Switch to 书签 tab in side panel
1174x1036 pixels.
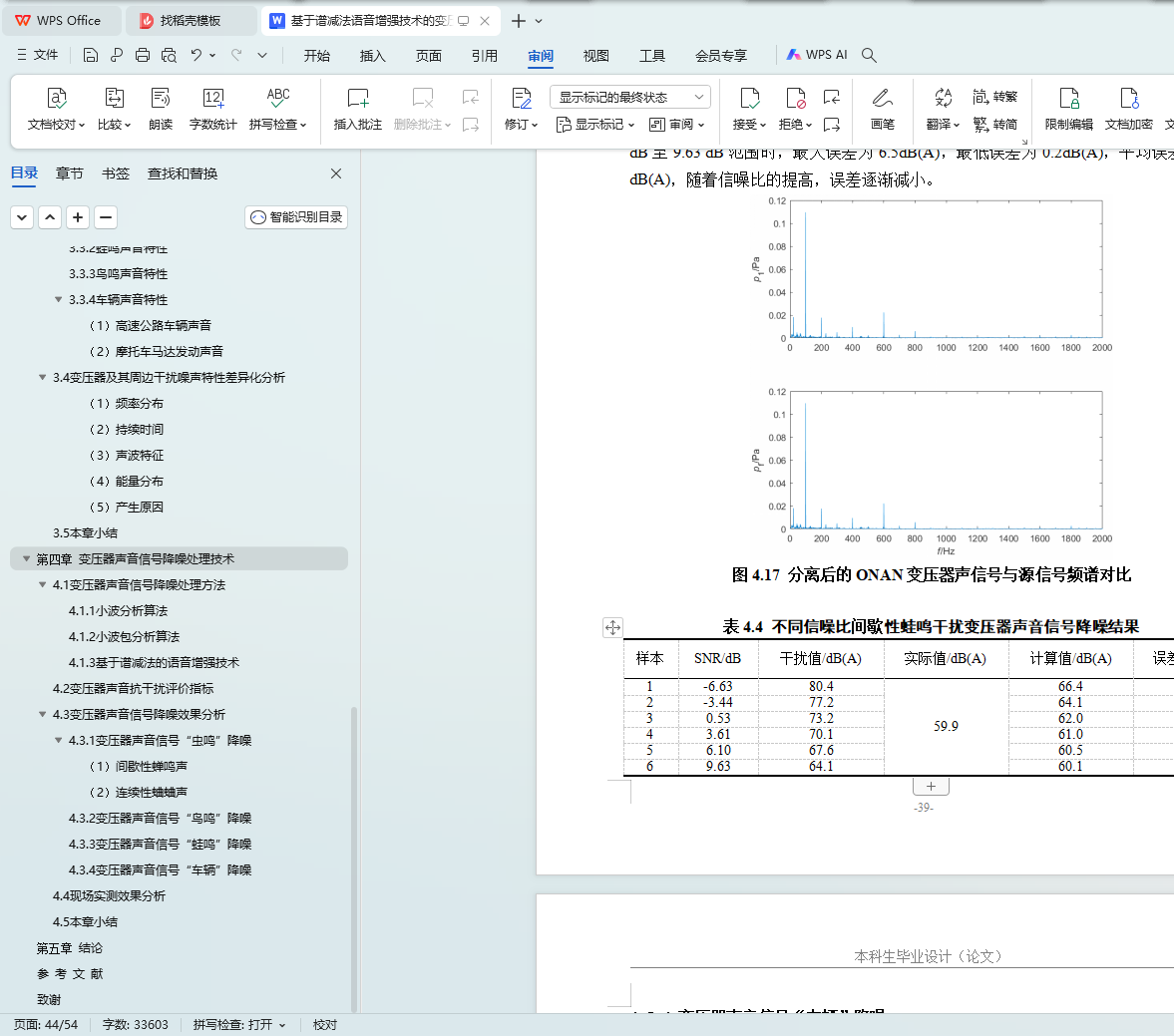[x=116, y=173]
